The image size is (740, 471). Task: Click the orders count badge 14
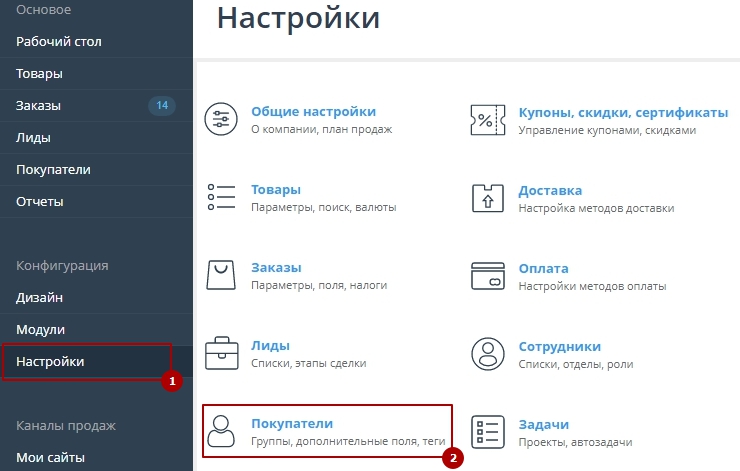point(161,105)
